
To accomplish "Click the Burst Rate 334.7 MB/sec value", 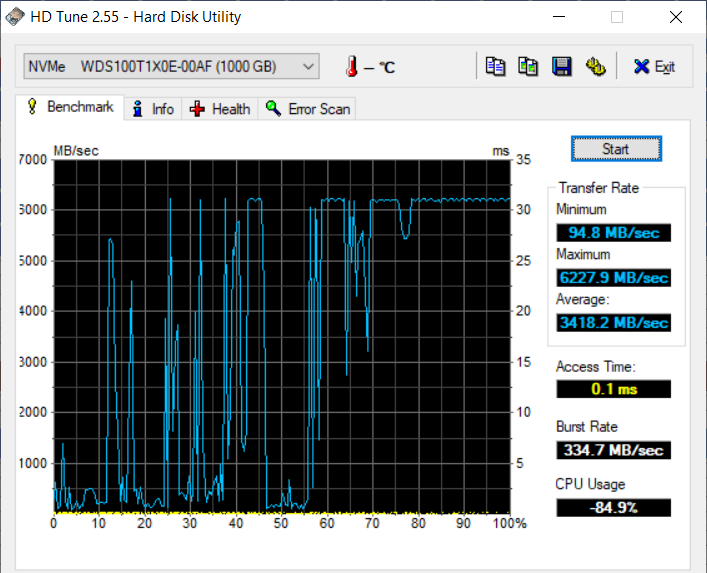I will tap(614, 450).
